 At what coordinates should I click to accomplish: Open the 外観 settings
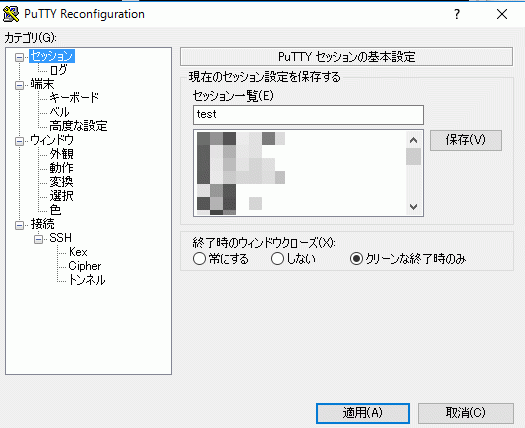[62, 154]
